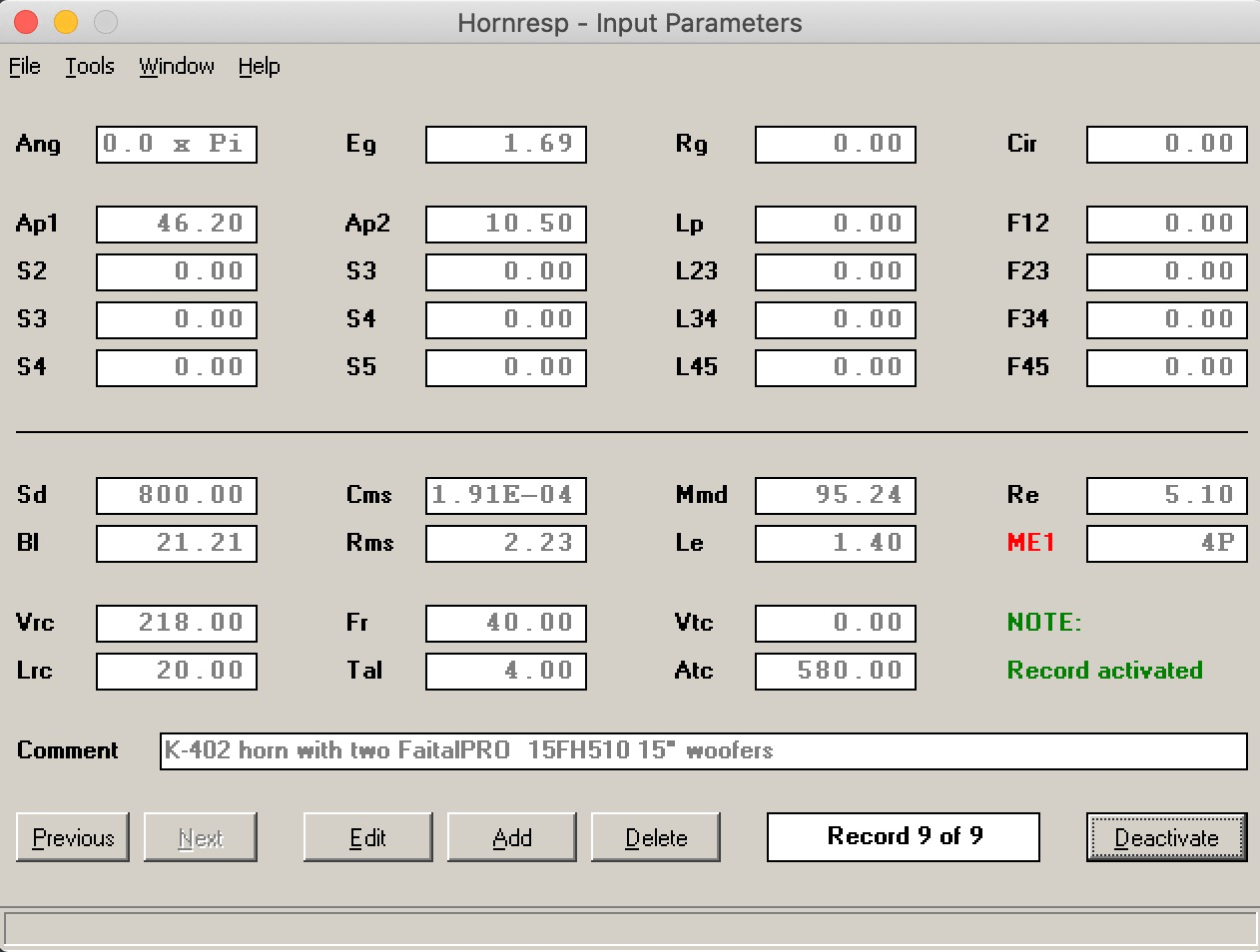
Task: Click the Atc field showing 580.00
Action: point(836,671)
